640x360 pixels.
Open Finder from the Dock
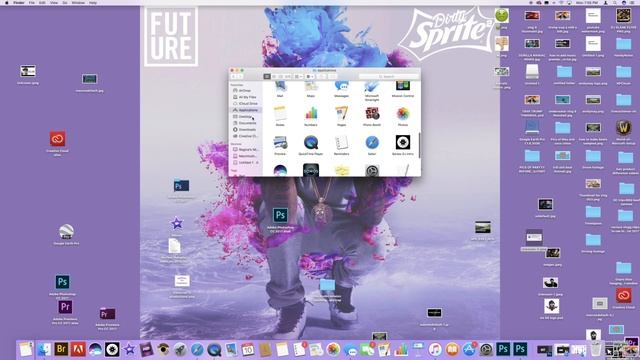click(44, 349)
